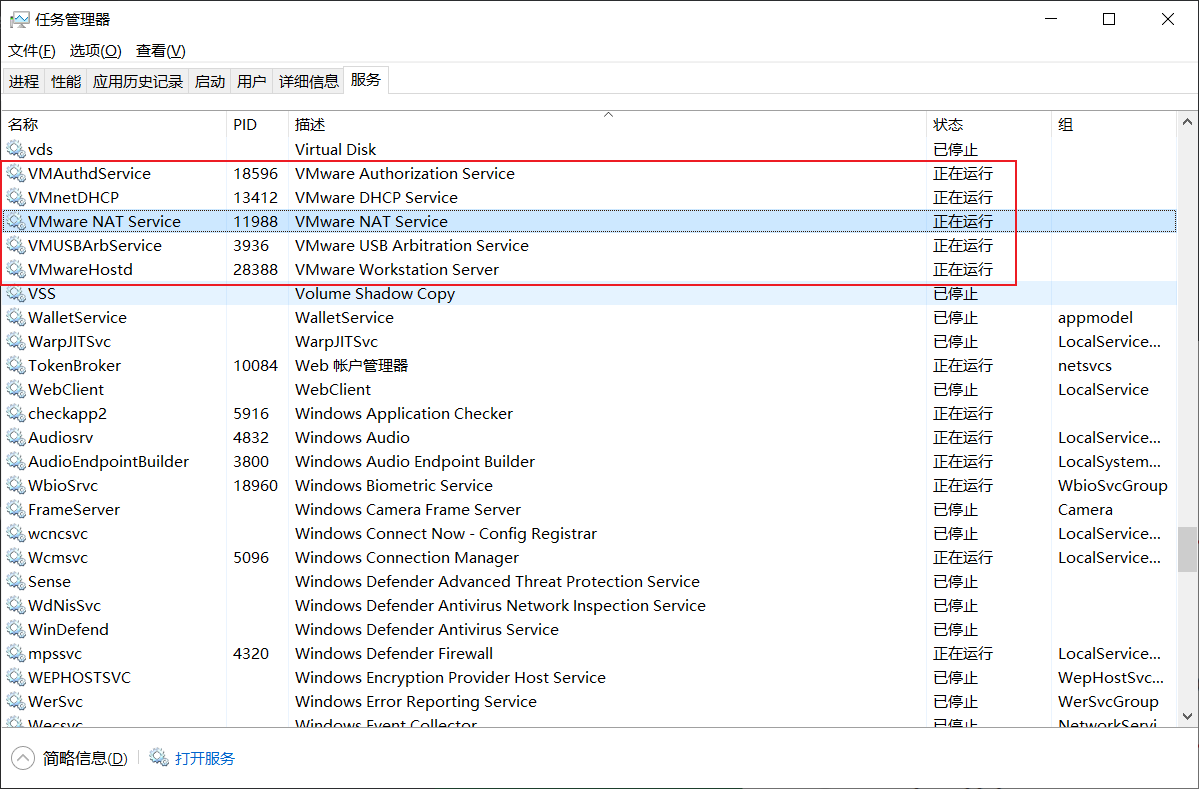The height and width of the screenshot is (789, 1199).
Task: Click the WarpJITSvc service icon
Action: tap(16, 341)
